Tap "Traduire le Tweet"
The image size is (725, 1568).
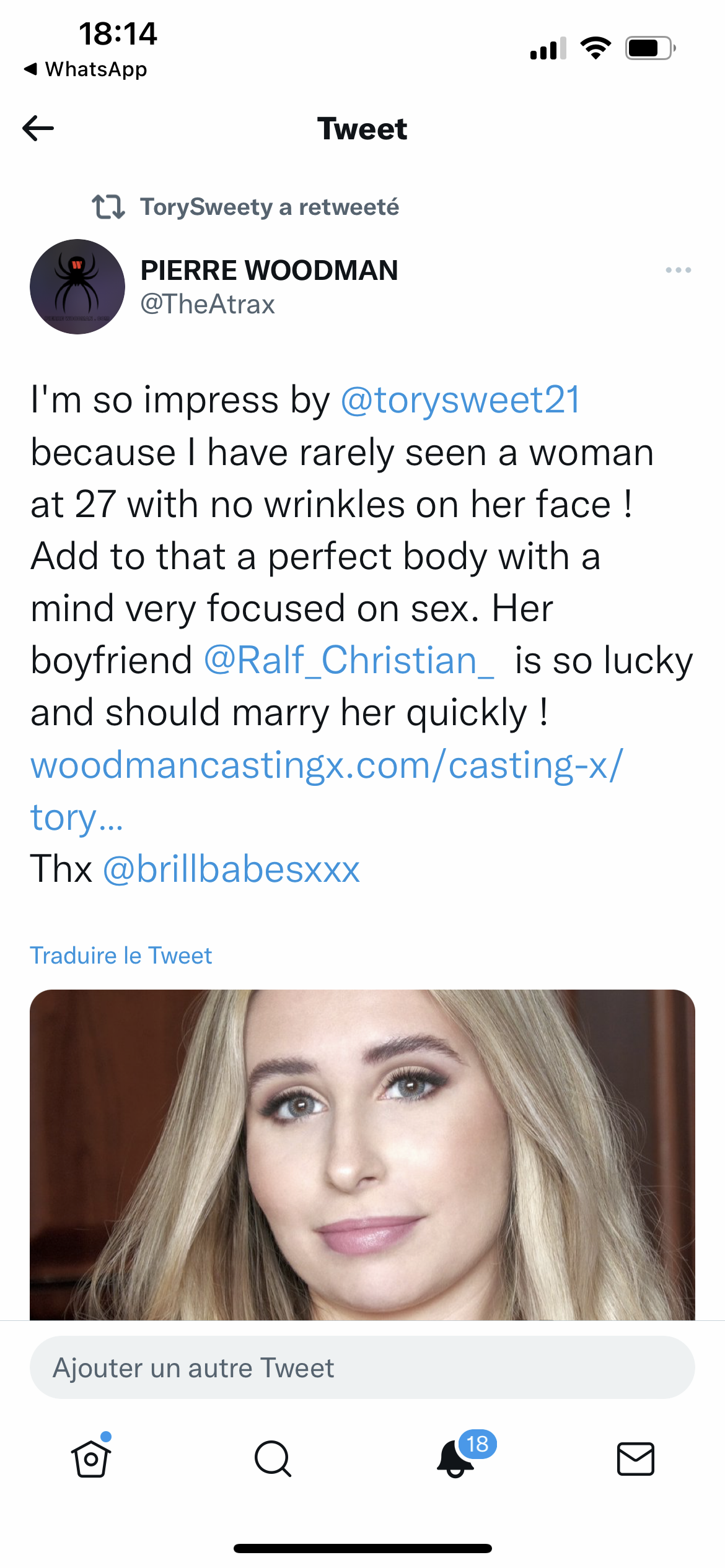pyautogui.click(x=121, y=956)
